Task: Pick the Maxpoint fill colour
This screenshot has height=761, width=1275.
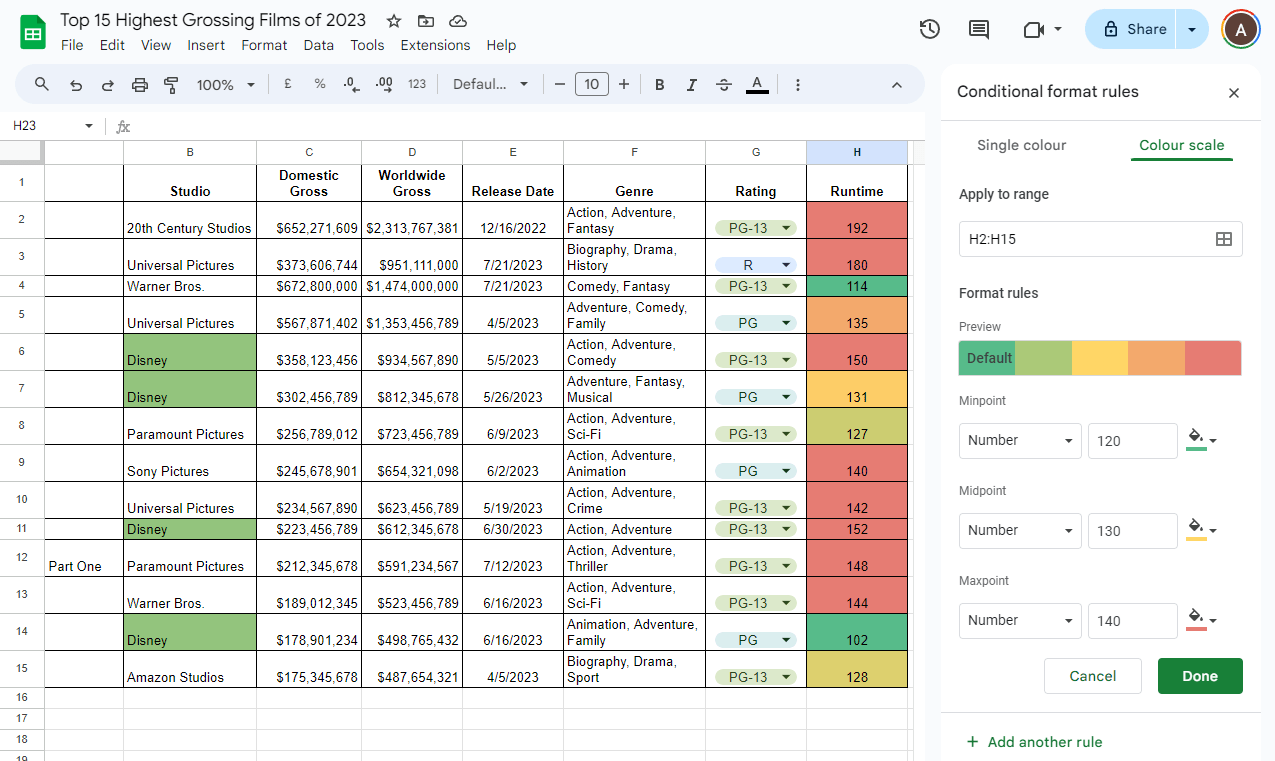Action: (x=1201, y=620)
